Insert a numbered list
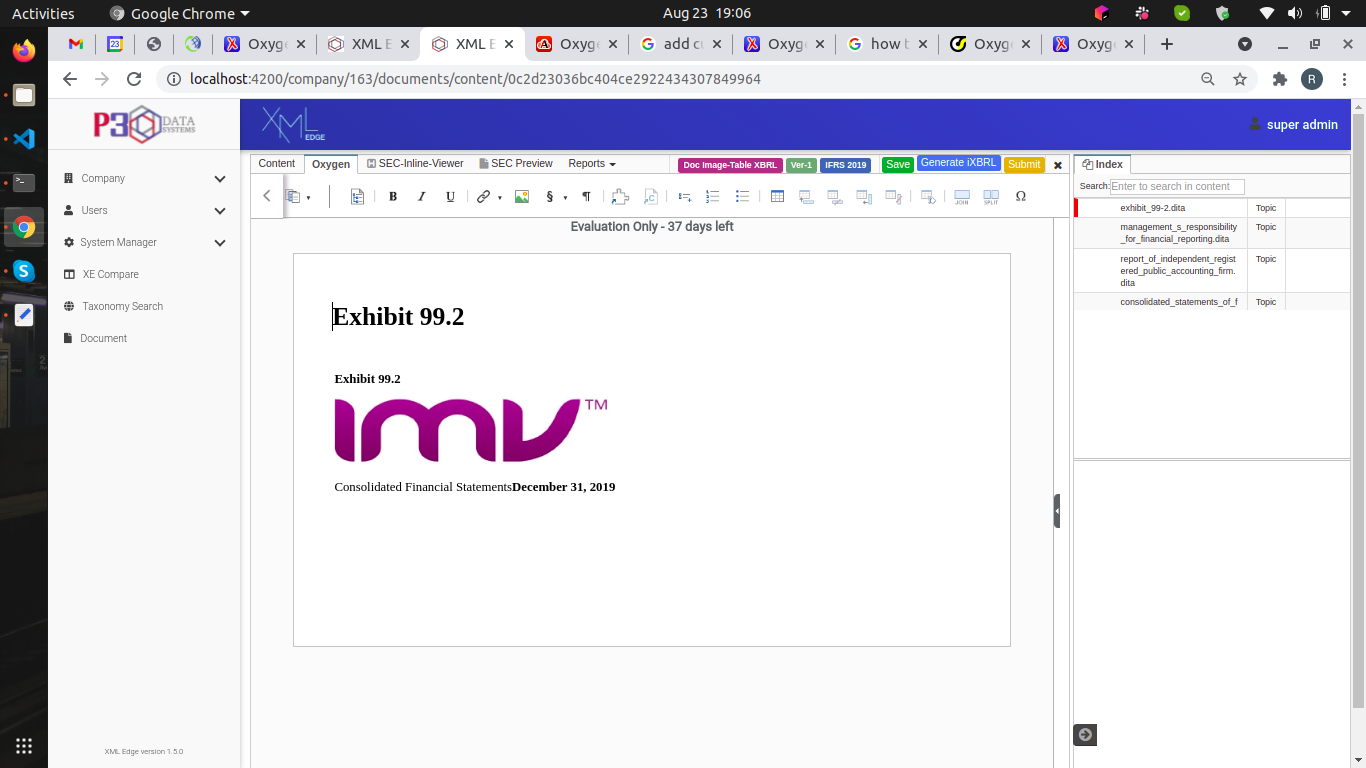Viewport: 1366px width, 768px height. click(713, 197)
